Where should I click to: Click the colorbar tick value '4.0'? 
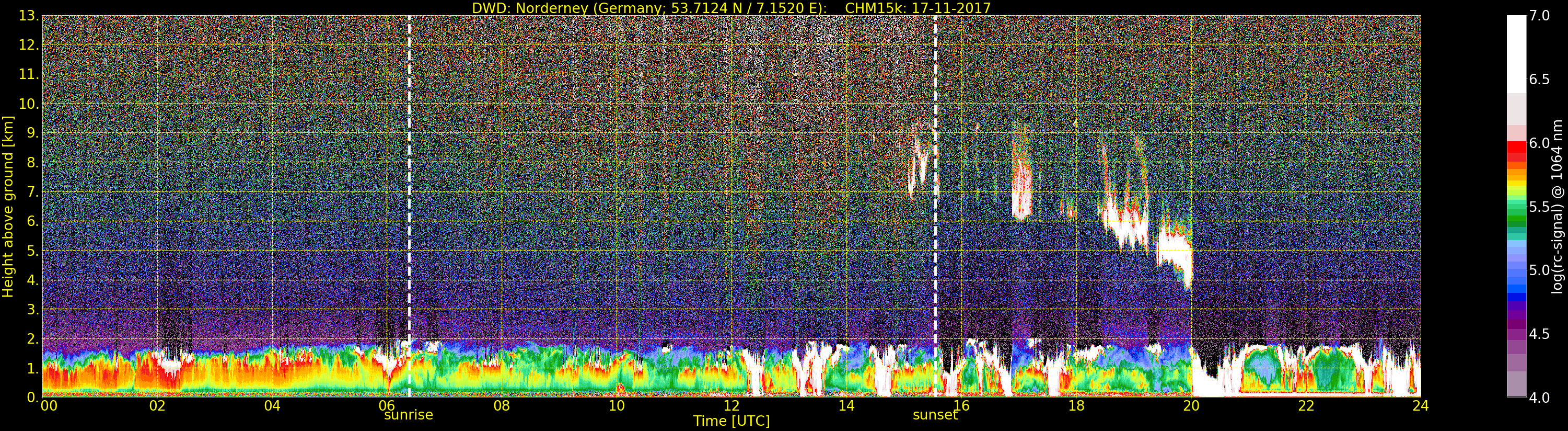pos(1539,398)
